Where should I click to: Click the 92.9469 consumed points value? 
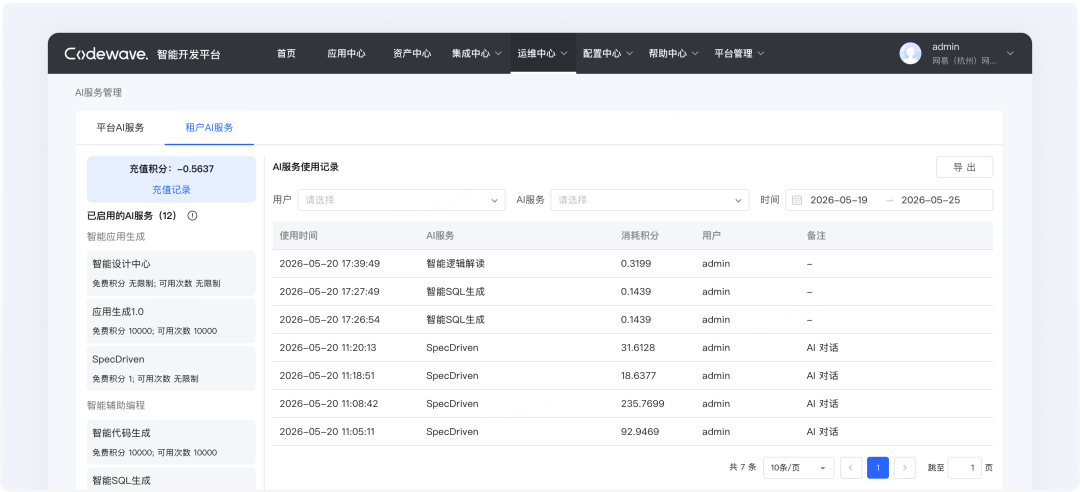point(640,432)
